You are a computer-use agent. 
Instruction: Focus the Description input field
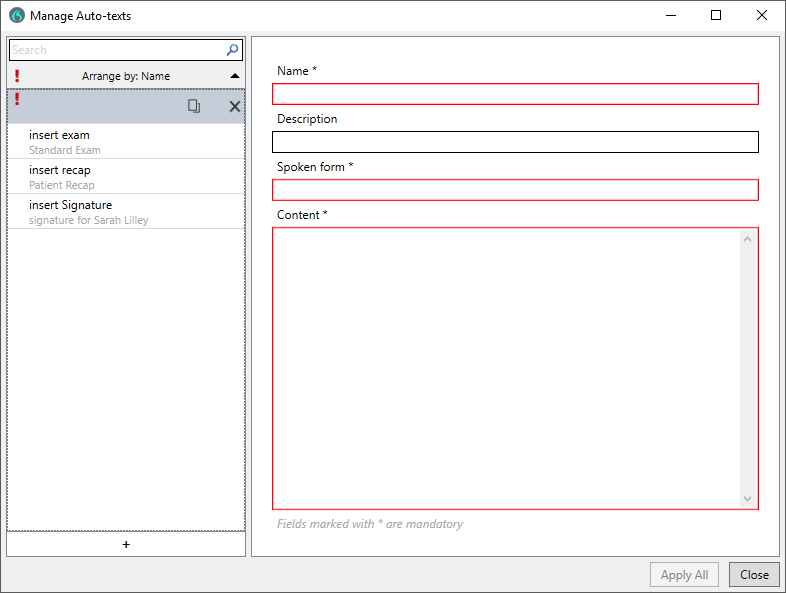point(515,142)
